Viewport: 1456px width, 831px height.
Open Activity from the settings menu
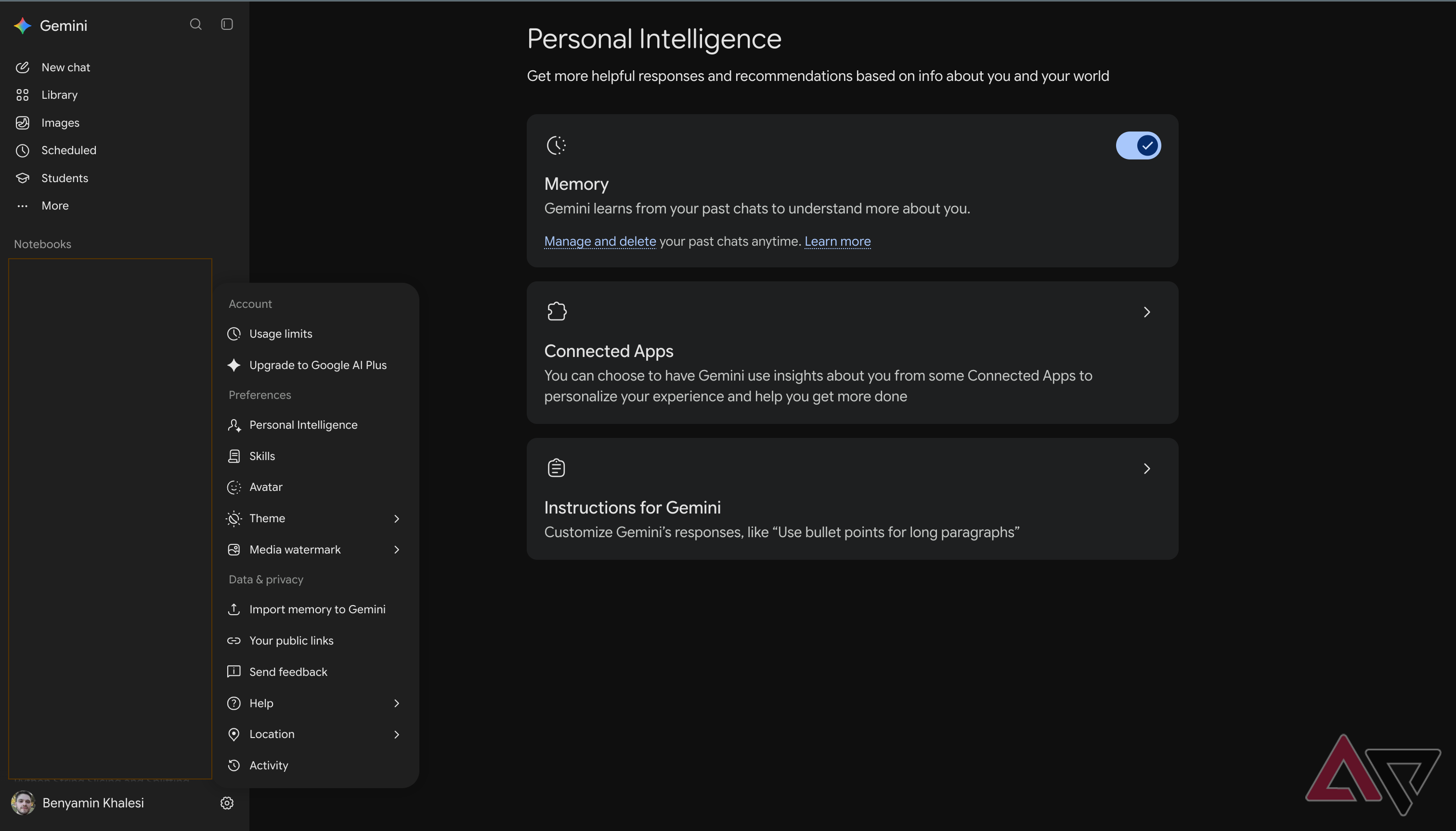315,765
